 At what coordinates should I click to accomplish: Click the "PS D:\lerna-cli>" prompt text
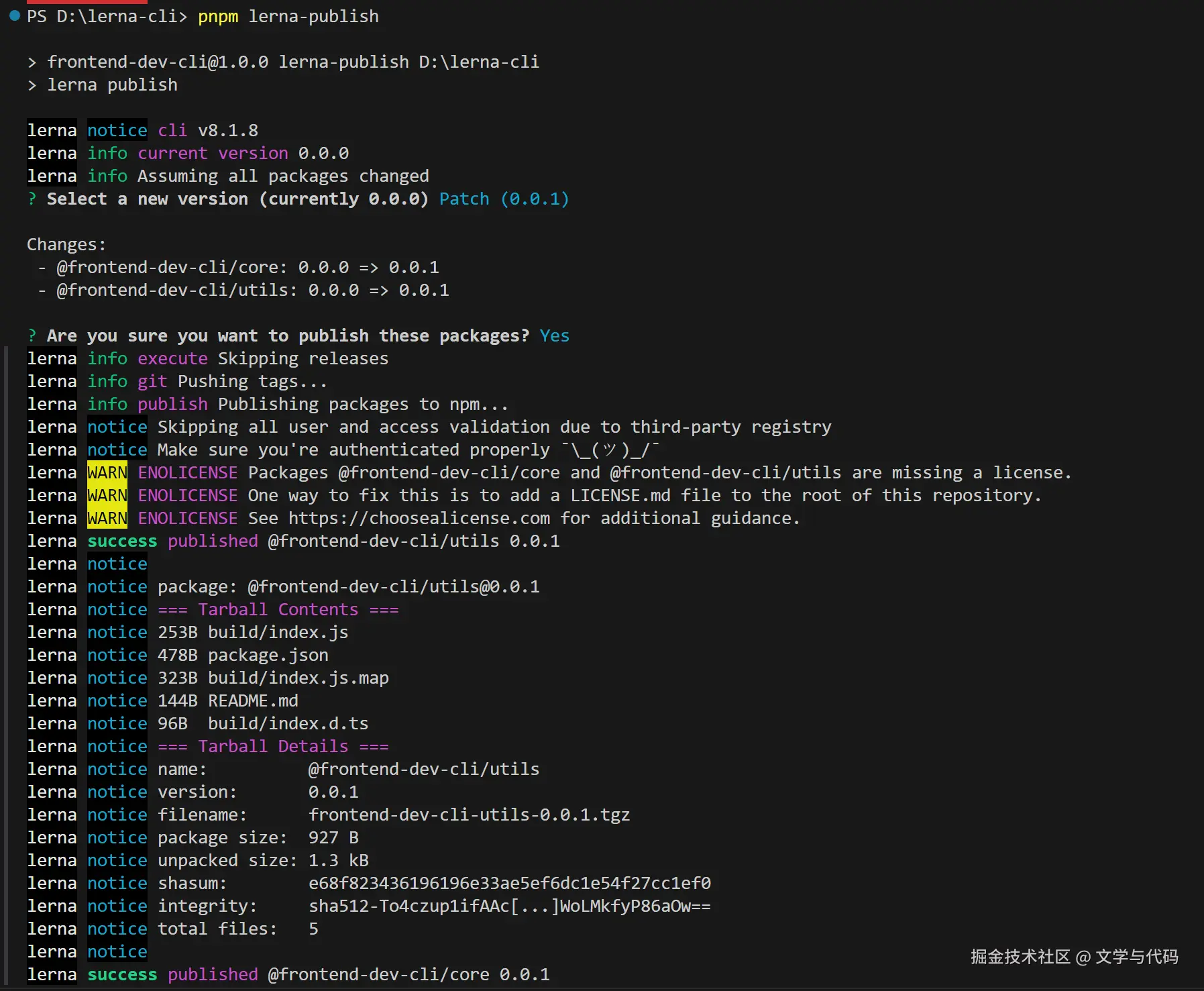pyautogui.click(x=107, y=16)
